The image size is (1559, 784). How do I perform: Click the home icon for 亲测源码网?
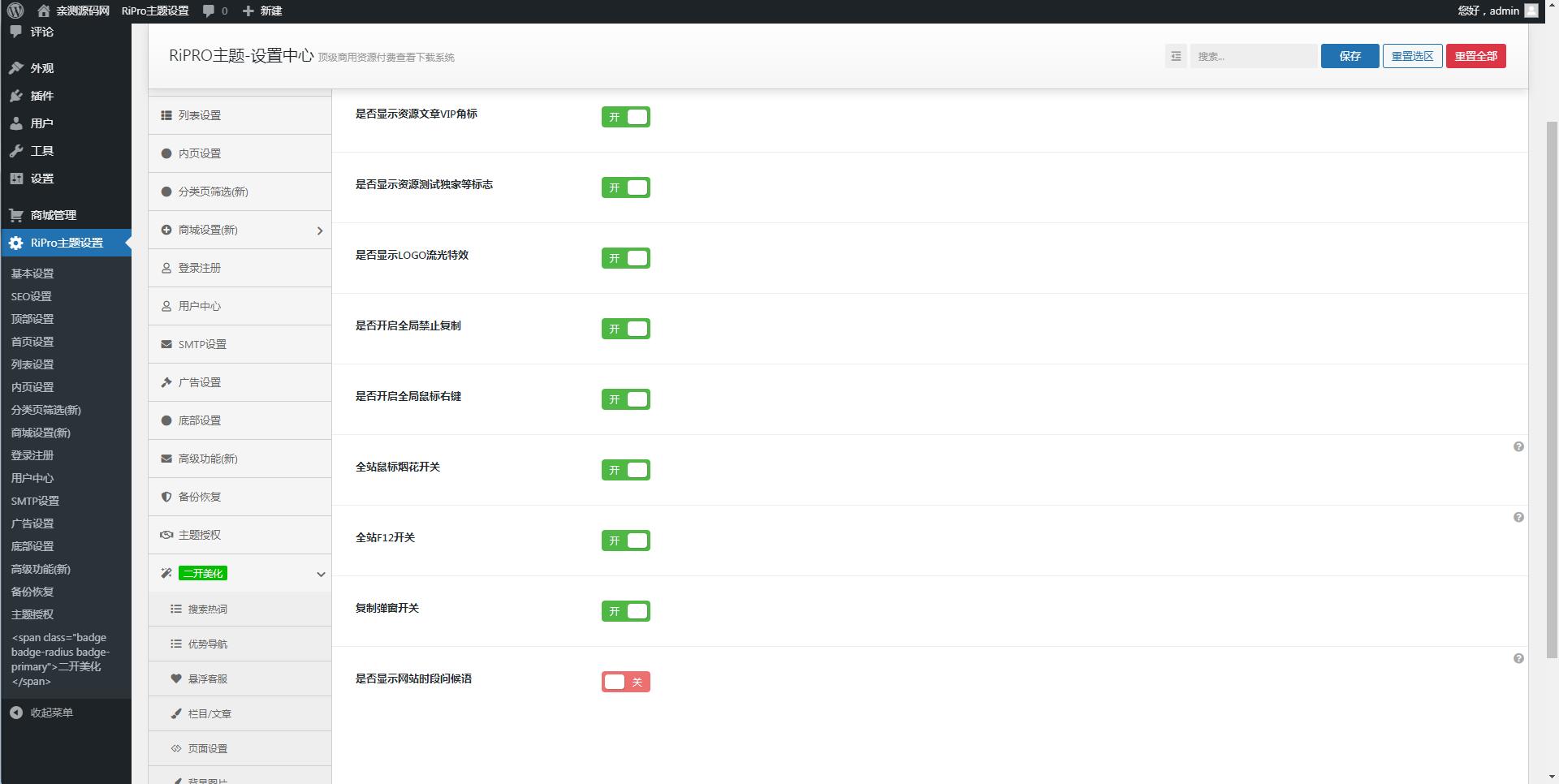coord(44,11)
